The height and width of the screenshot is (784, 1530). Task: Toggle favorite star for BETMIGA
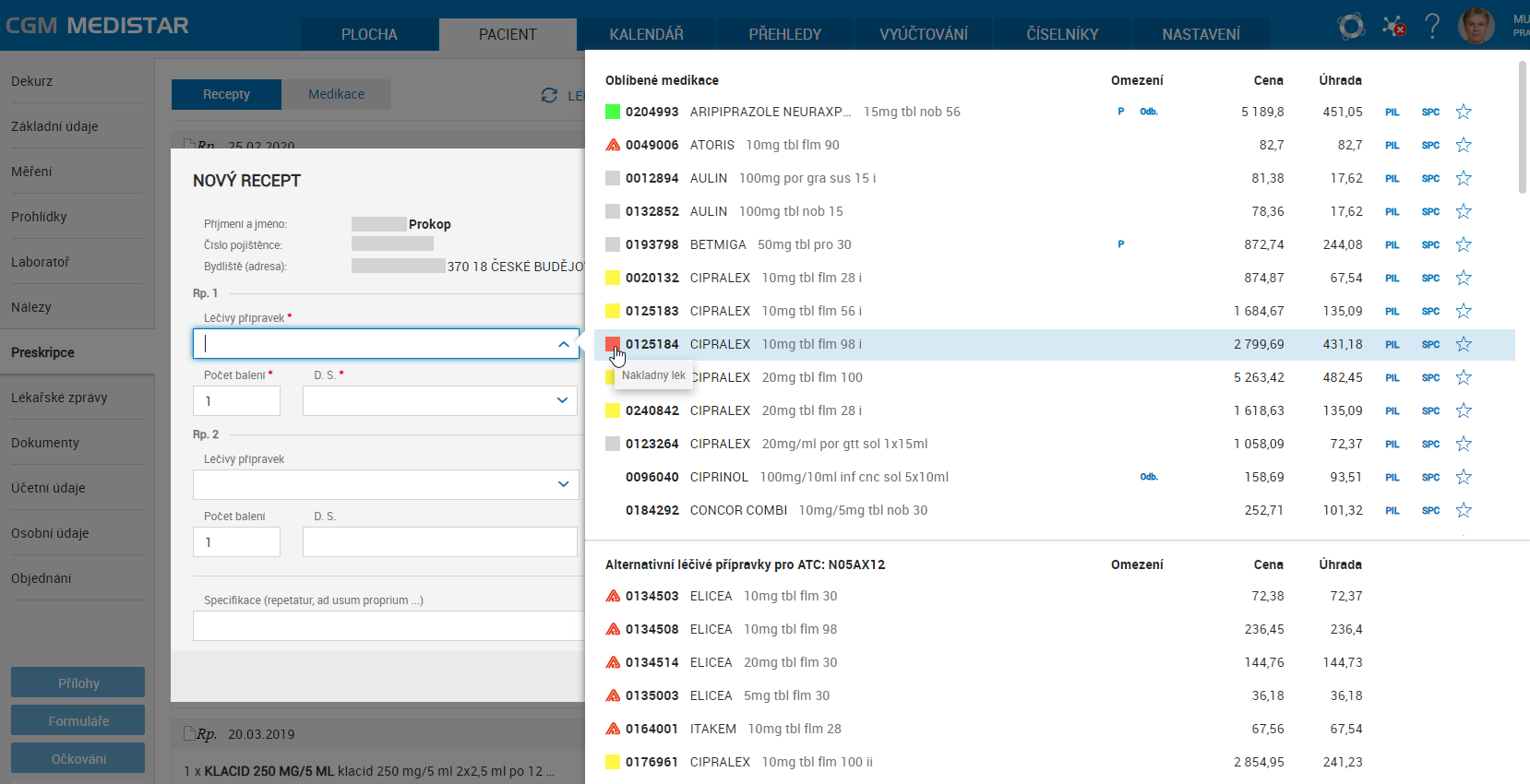point(1464,244)
